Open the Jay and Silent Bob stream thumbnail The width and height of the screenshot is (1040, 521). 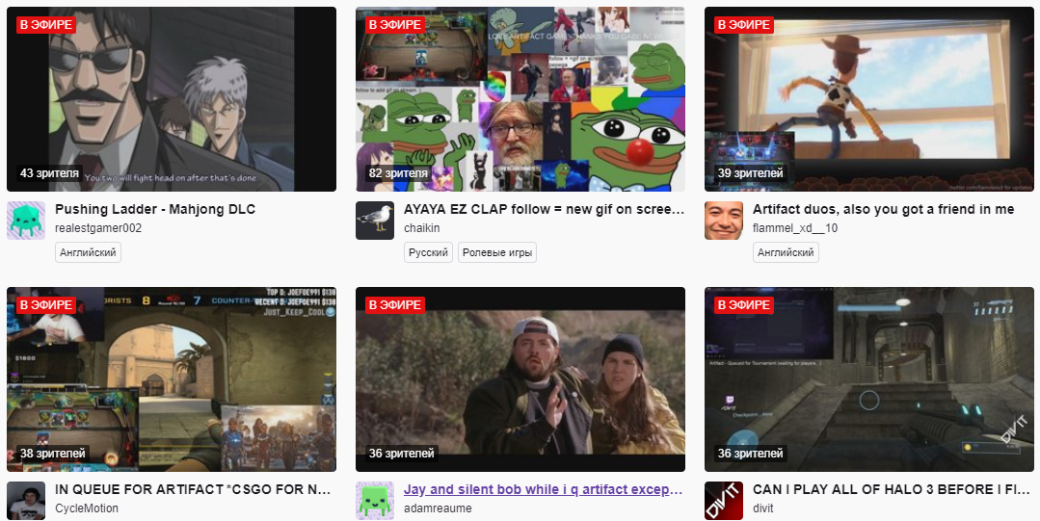[520, 380]
